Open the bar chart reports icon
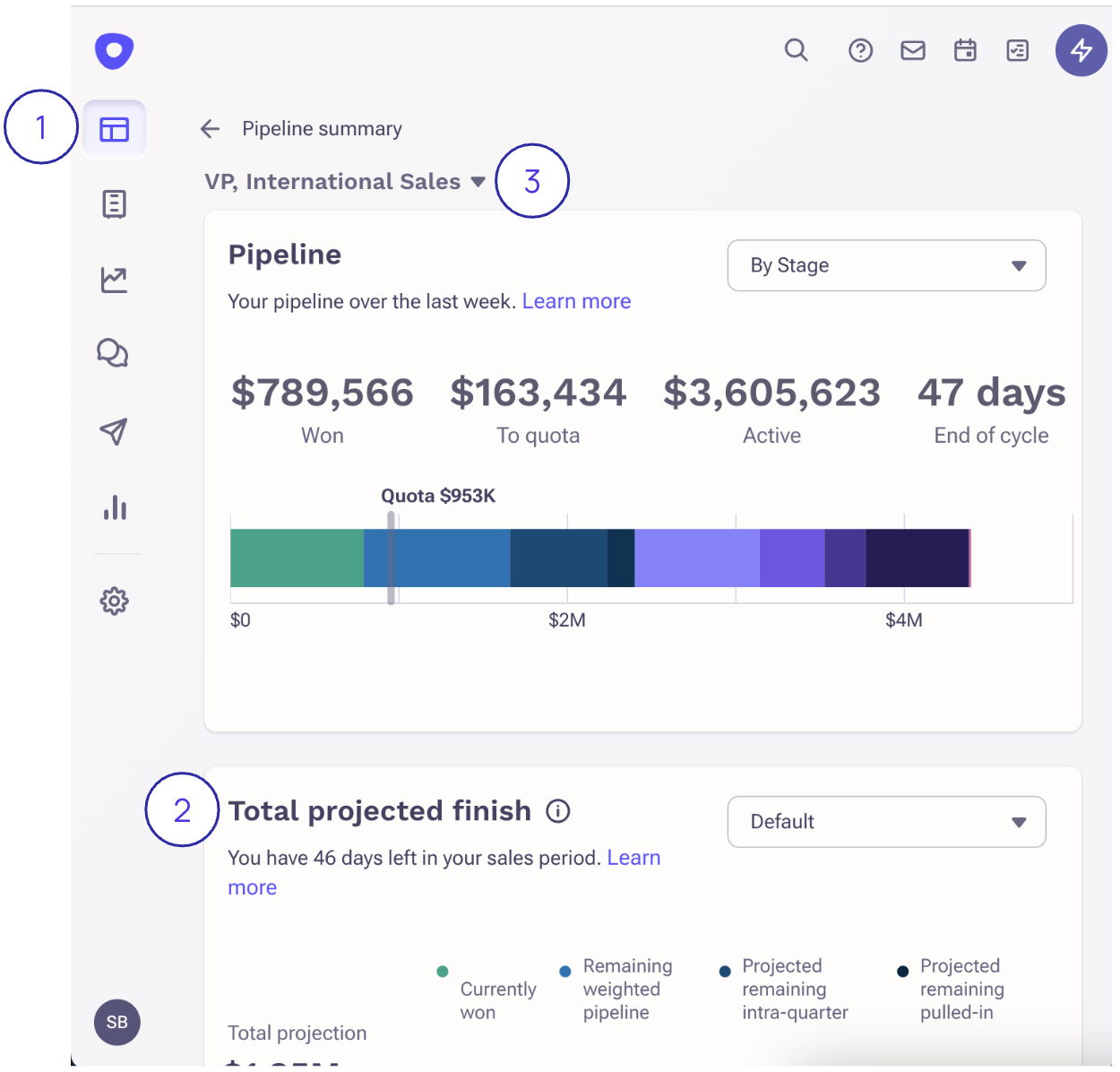1120x1072 pixels. 115,507
